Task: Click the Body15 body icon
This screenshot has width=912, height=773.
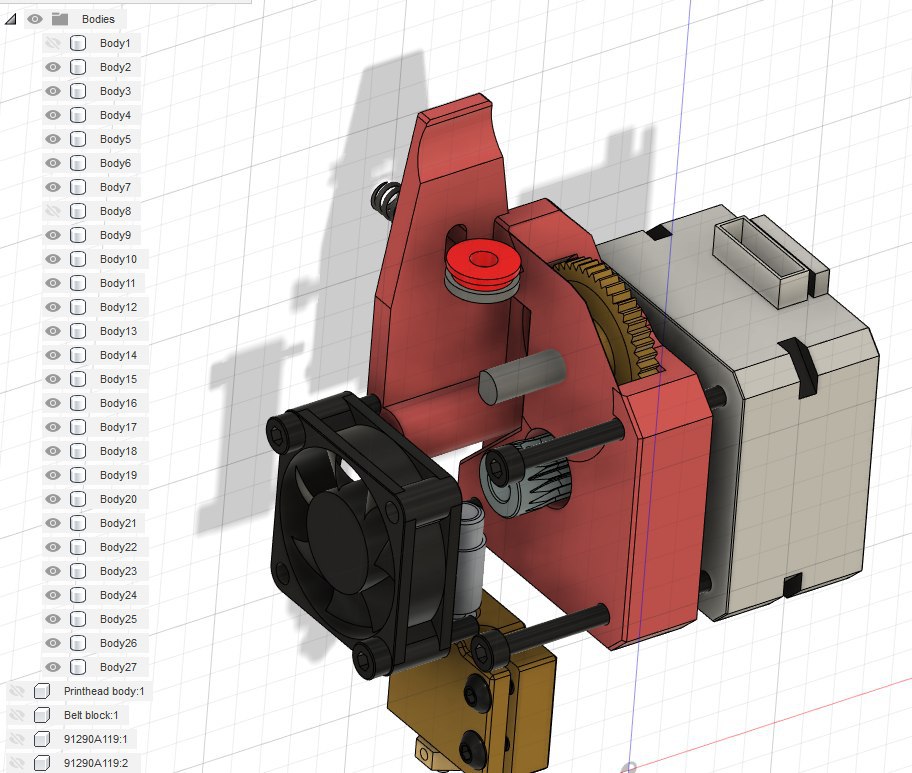Action: (x=78, y=379)
